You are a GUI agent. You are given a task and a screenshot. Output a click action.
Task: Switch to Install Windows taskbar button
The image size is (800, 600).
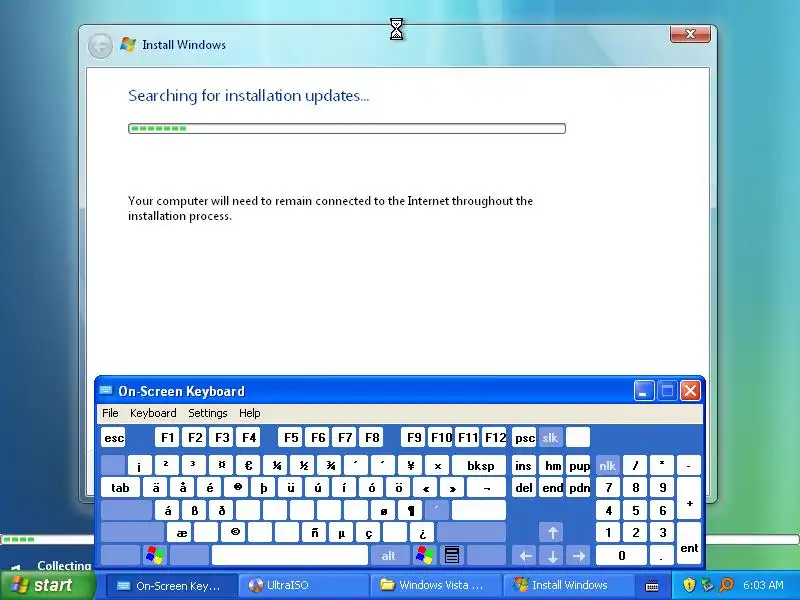568,585
